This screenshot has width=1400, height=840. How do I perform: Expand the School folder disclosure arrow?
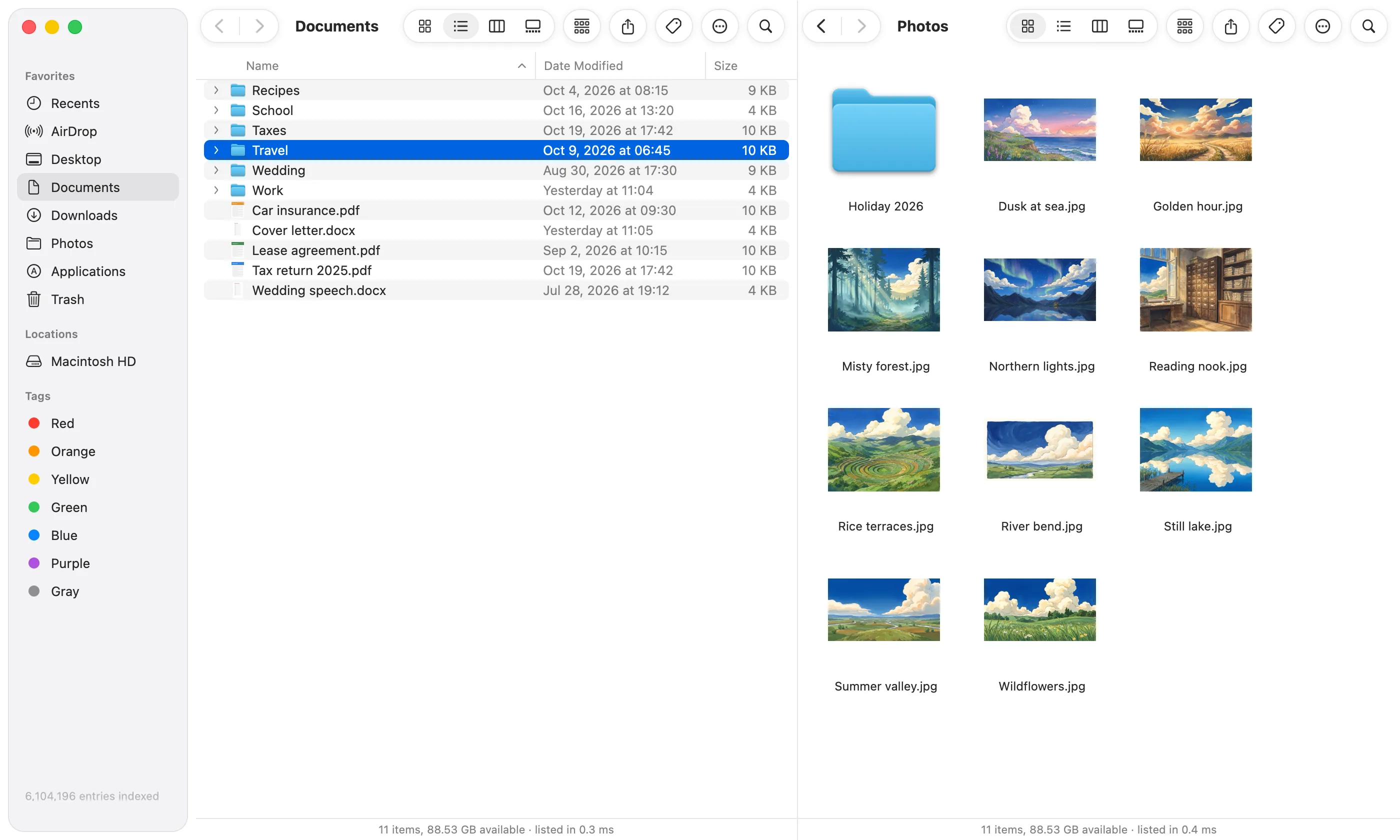click(215, 110)
